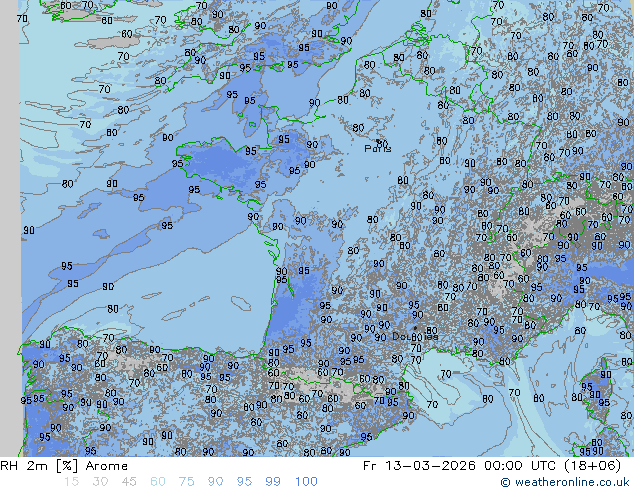Click the 'RH 2m [%] Arome' title
This screenshot has width=634, height=490.
coord(64,466)
